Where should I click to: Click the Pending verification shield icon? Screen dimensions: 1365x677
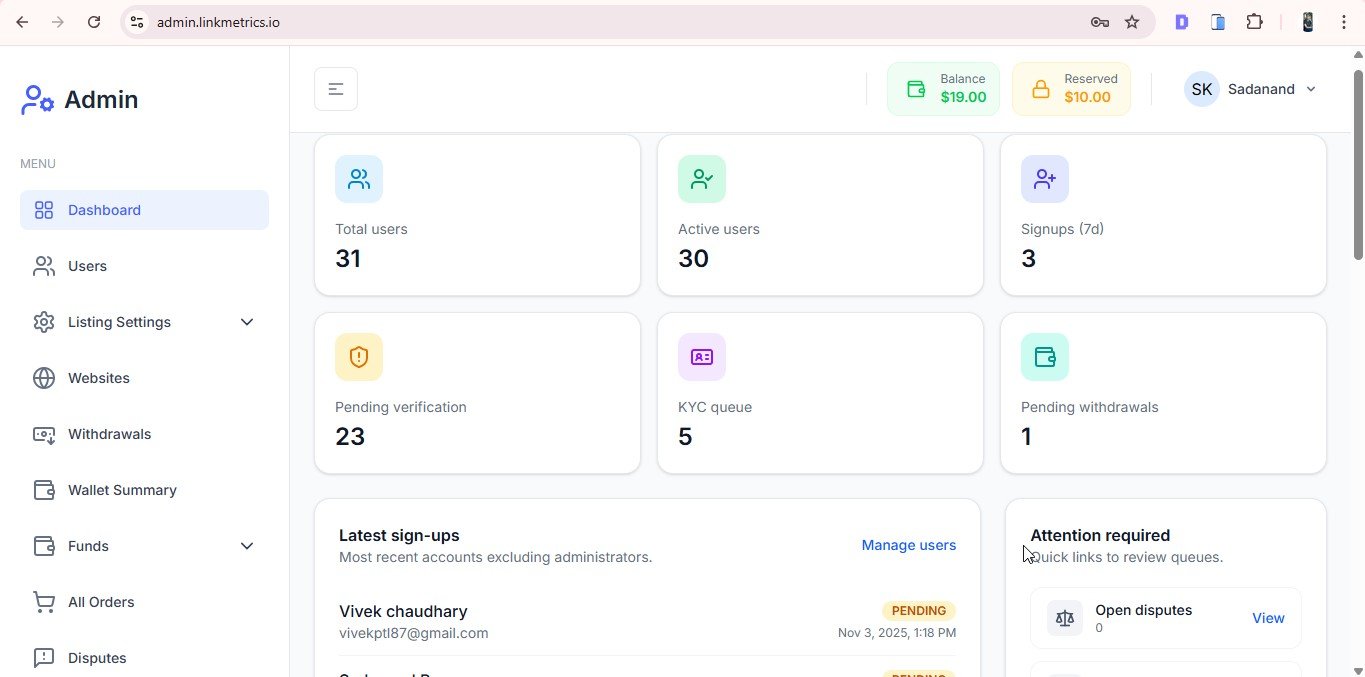(x=359, y=357)
